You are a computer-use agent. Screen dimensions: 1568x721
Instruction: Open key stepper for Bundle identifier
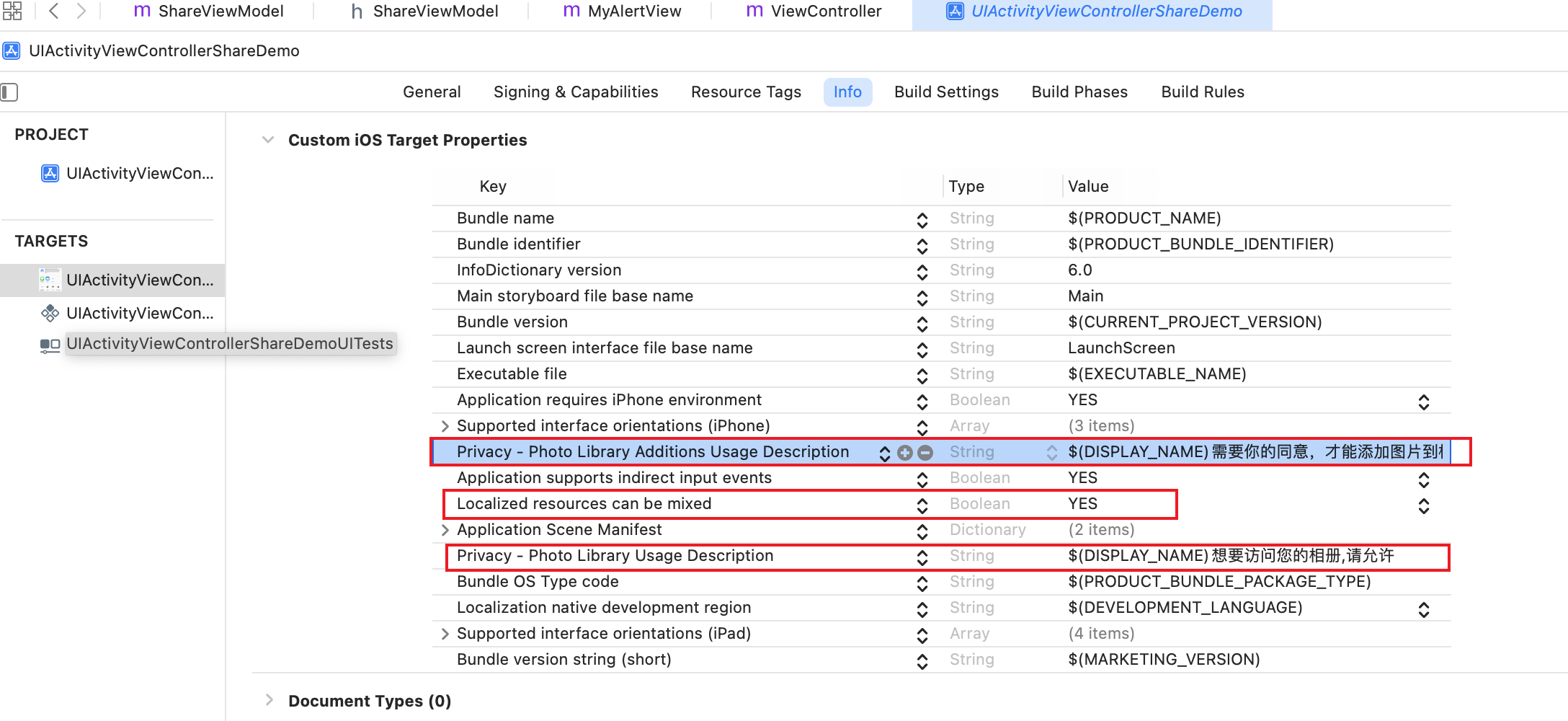click(x=922, y=246)
